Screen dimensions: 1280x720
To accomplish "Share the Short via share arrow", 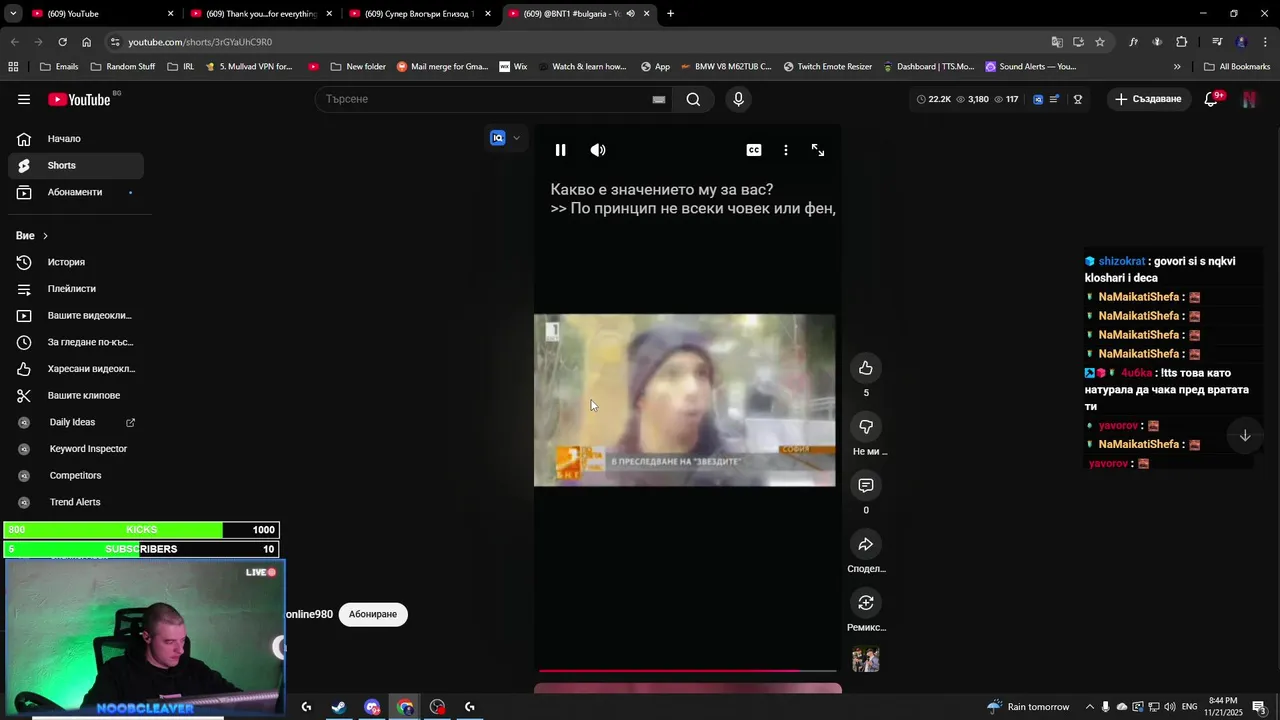I will pyautogui.click(x=866, y=544).
